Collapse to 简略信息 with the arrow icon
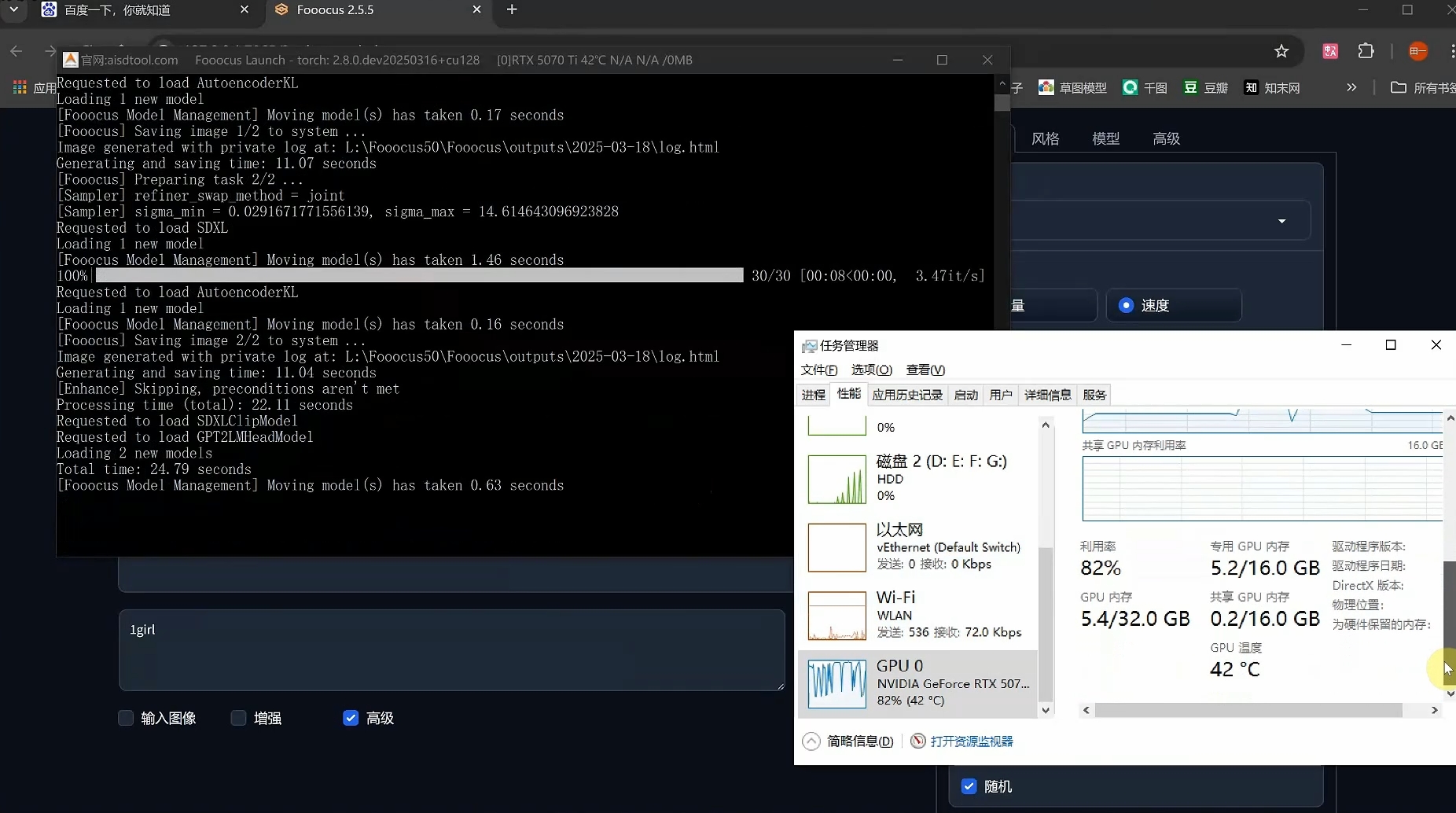The image size is (1456, 813). coord(811,741)
